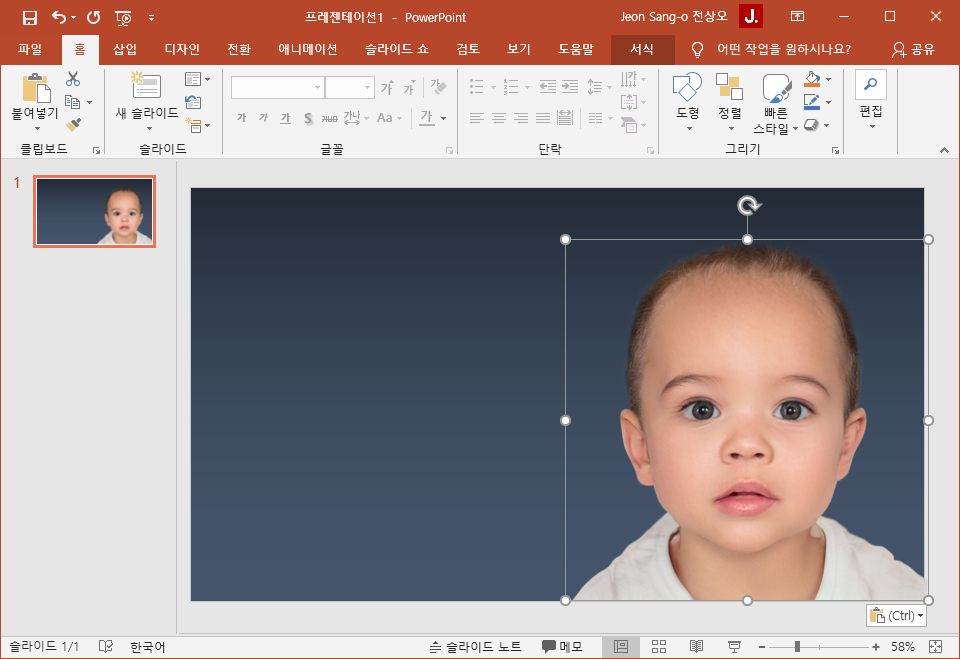
Task: Switch to the 디자인 tab
Action: pyautogui.click(x=182, y=49)
